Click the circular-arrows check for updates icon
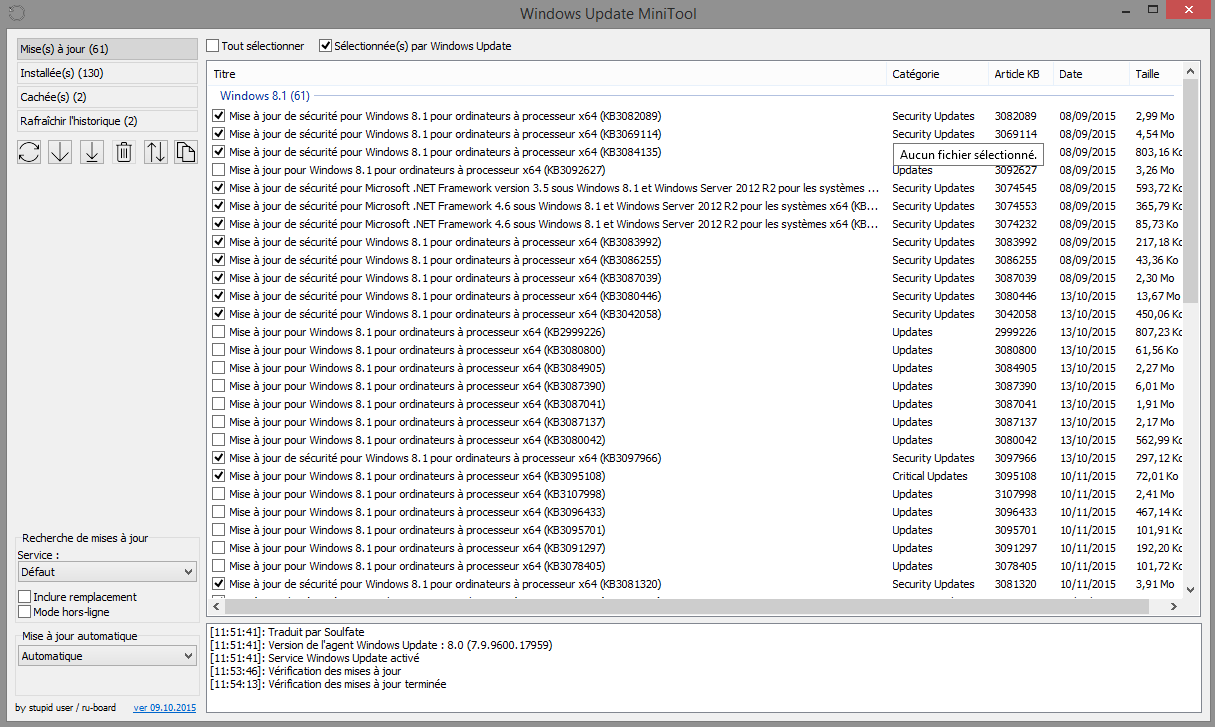This screenshot has width=1215, height=727. 29,152
